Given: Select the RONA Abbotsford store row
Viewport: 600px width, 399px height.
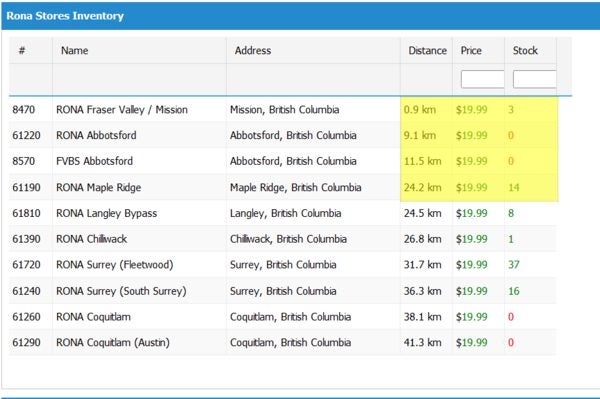Looking at the screenshot, I should pos(282,135).
